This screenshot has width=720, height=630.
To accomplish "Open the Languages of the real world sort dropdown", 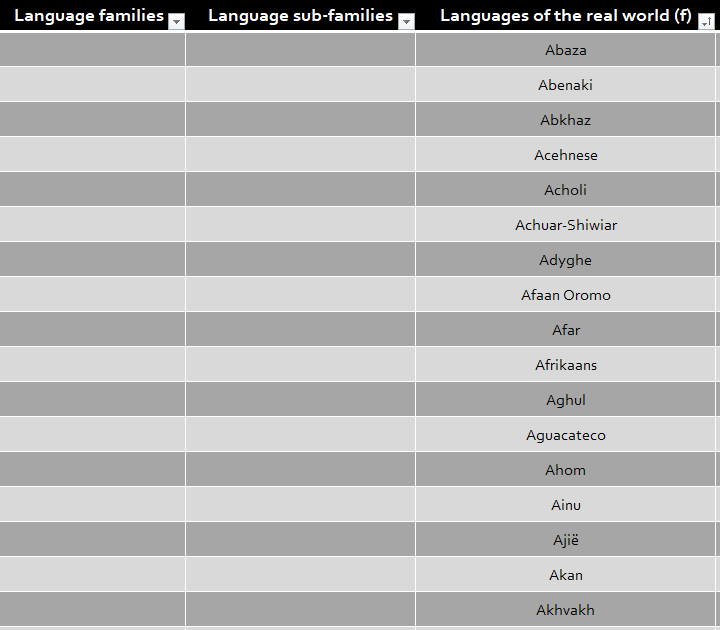I will coord(706,21).
